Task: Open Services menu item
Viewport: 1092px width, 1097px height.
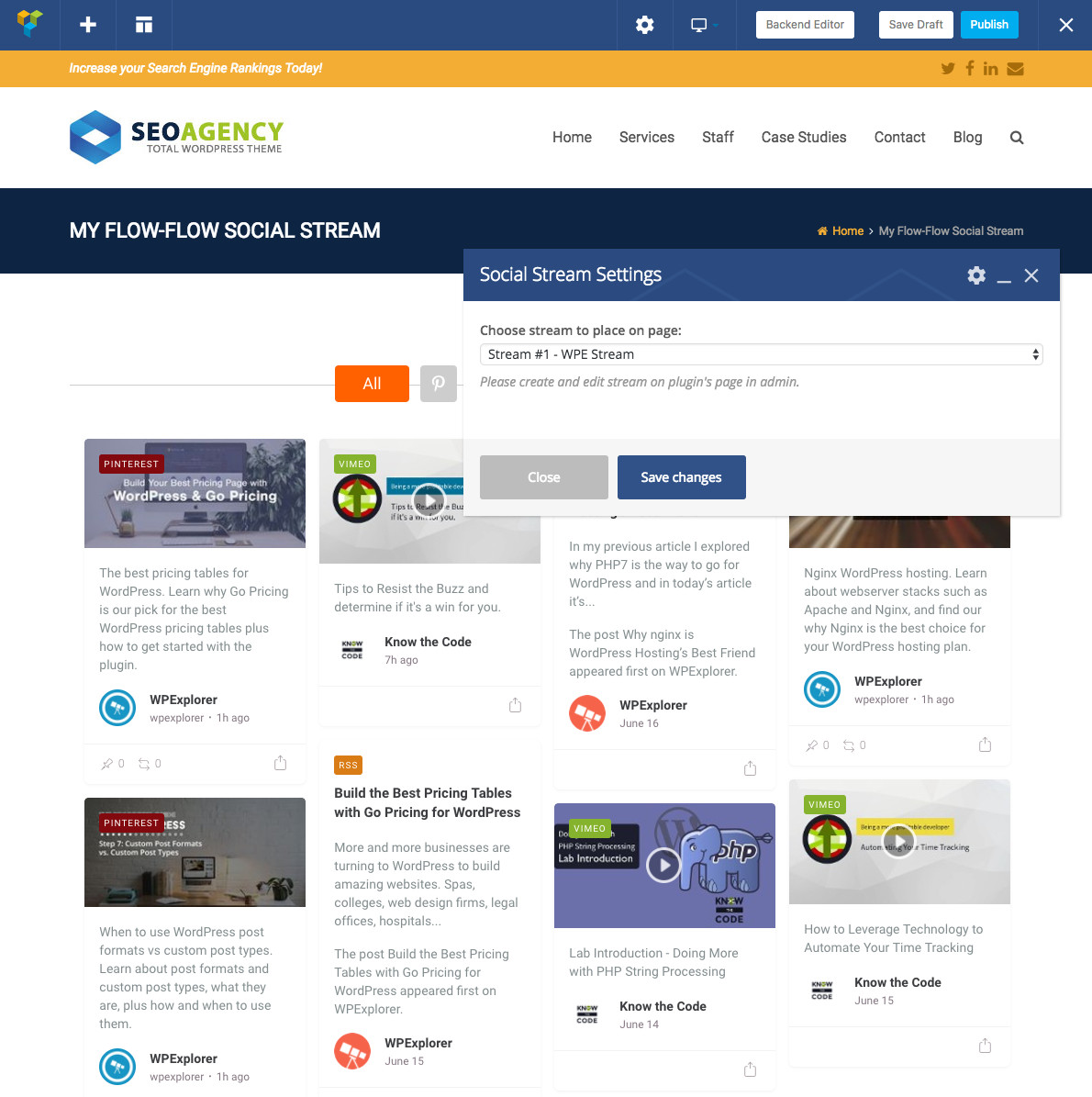Action: pos(646,137)
